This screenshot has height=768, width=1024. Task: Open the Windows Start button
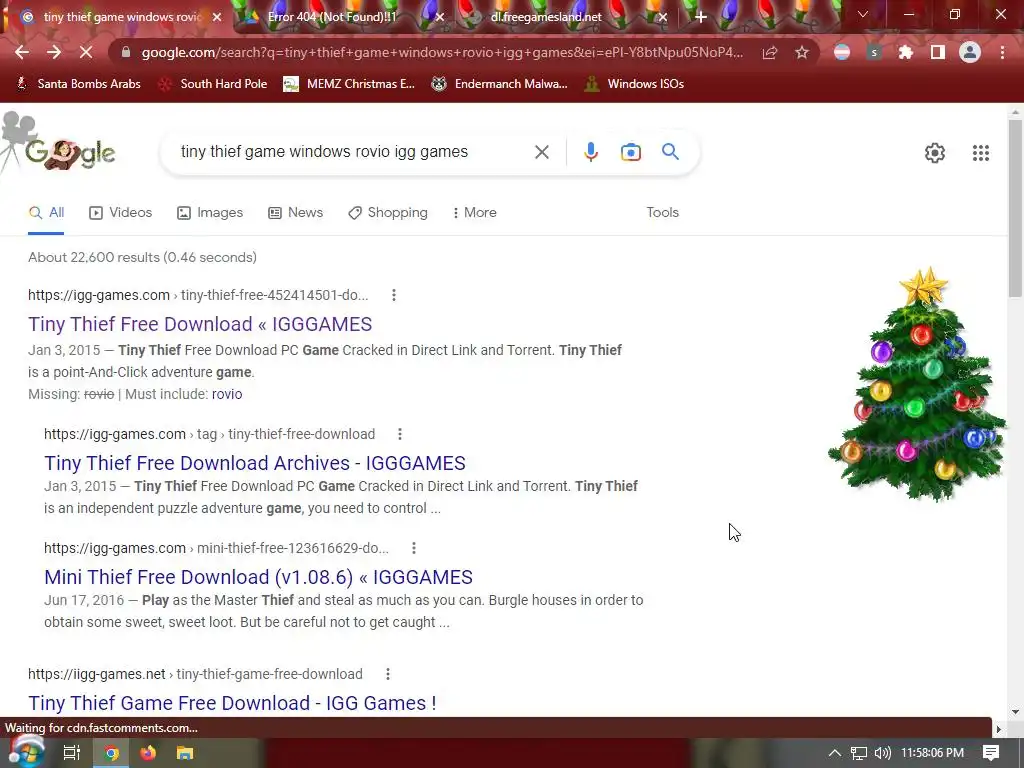[26, 752]
